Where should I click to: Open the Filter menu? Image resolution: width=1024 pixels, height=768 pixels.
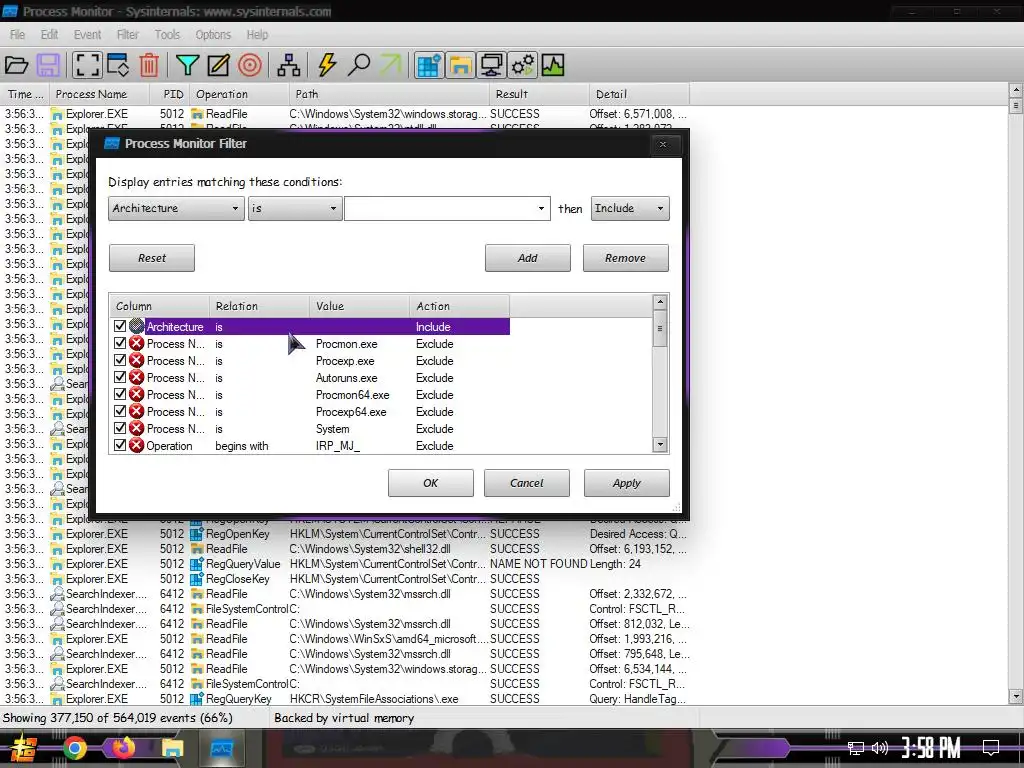click(x=127, y=35)
